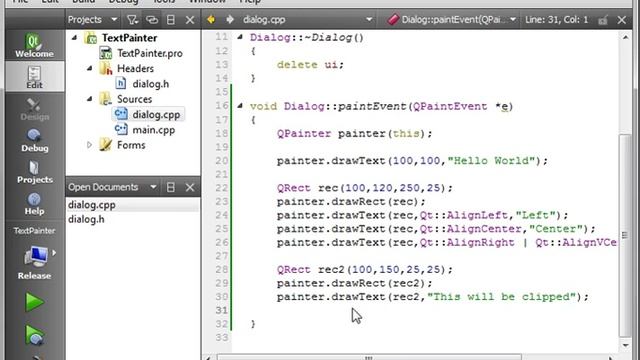Click the editor scroll down arrow
The height and width of the screenshot is (360, 640).
click(x=625, y=345)
